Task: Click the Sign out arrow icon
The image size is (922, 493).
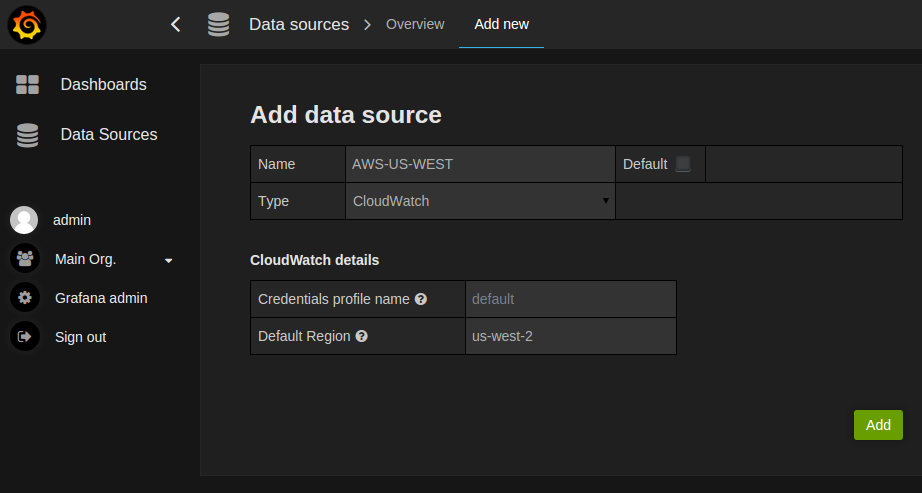Action: click(24, 337)
